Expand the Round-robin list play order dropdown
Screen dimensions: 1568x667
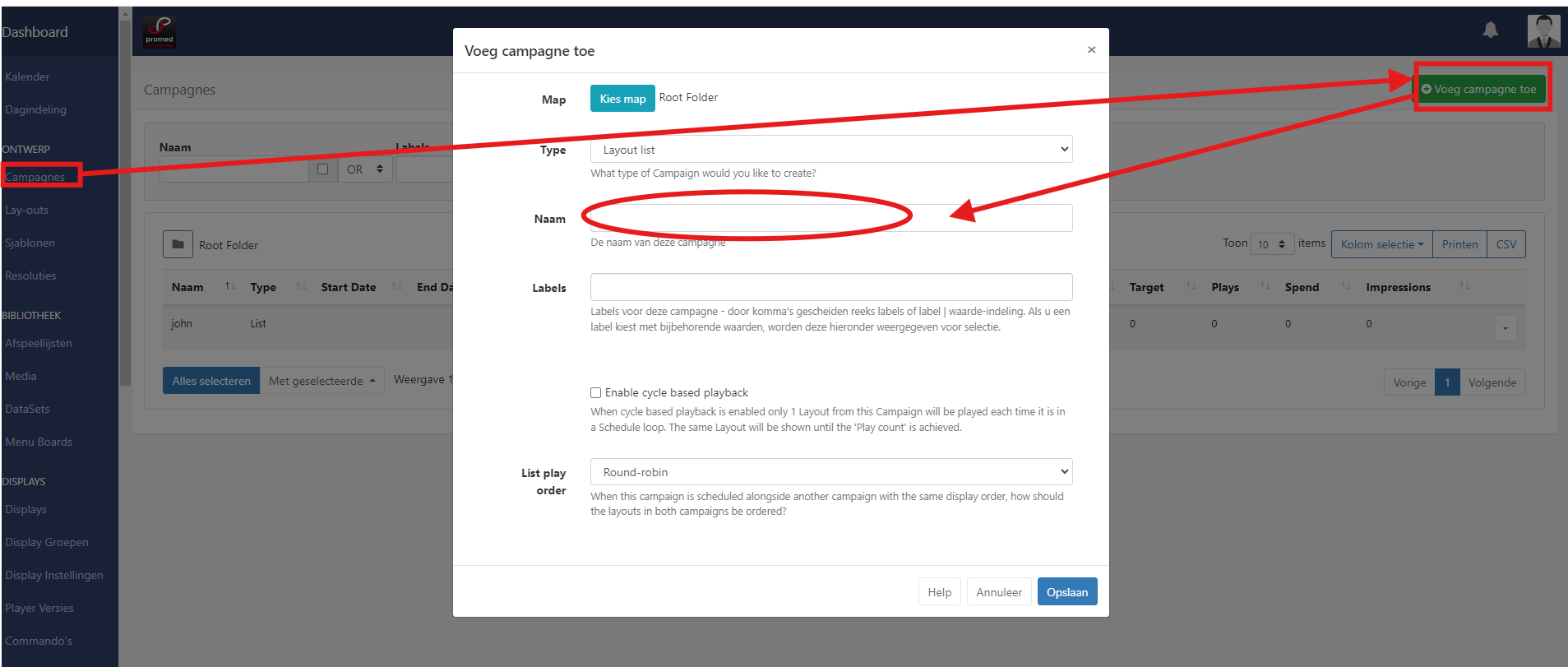coord(830,472)
